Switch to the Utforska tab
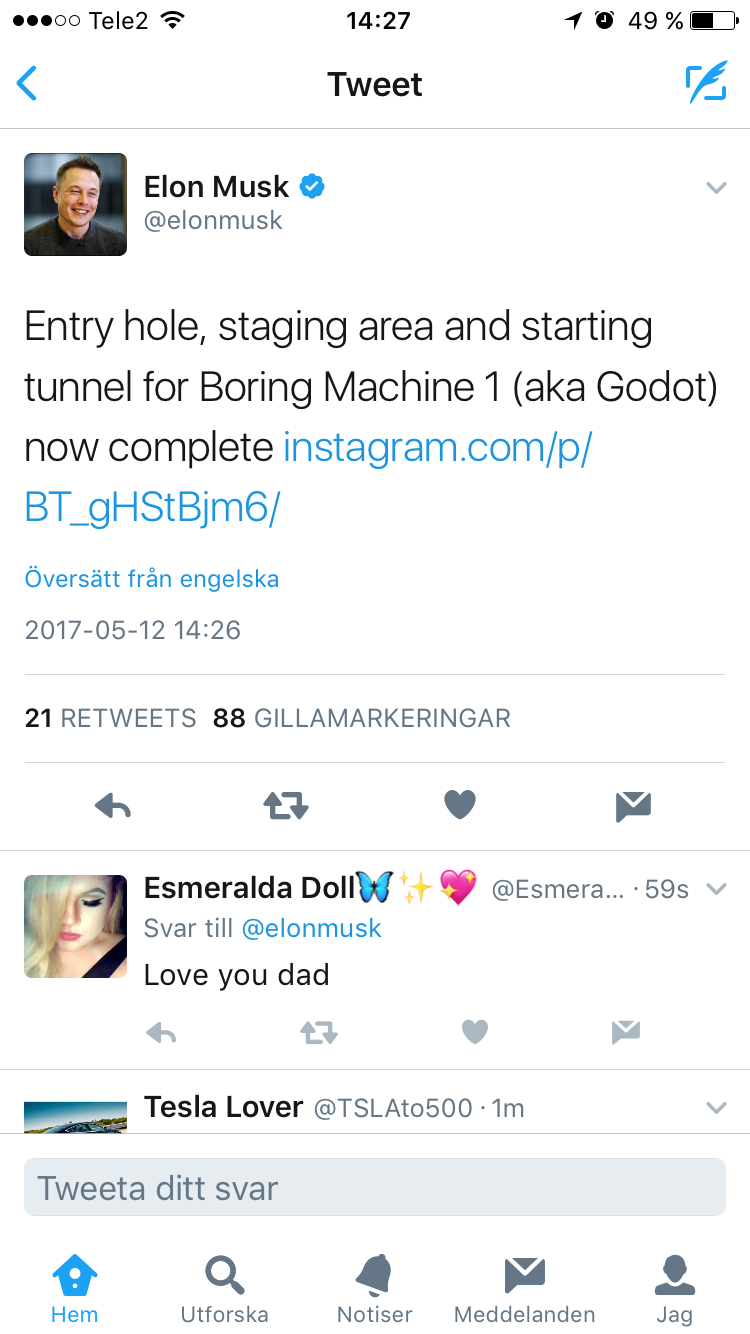 click(x=224, y=1289)
